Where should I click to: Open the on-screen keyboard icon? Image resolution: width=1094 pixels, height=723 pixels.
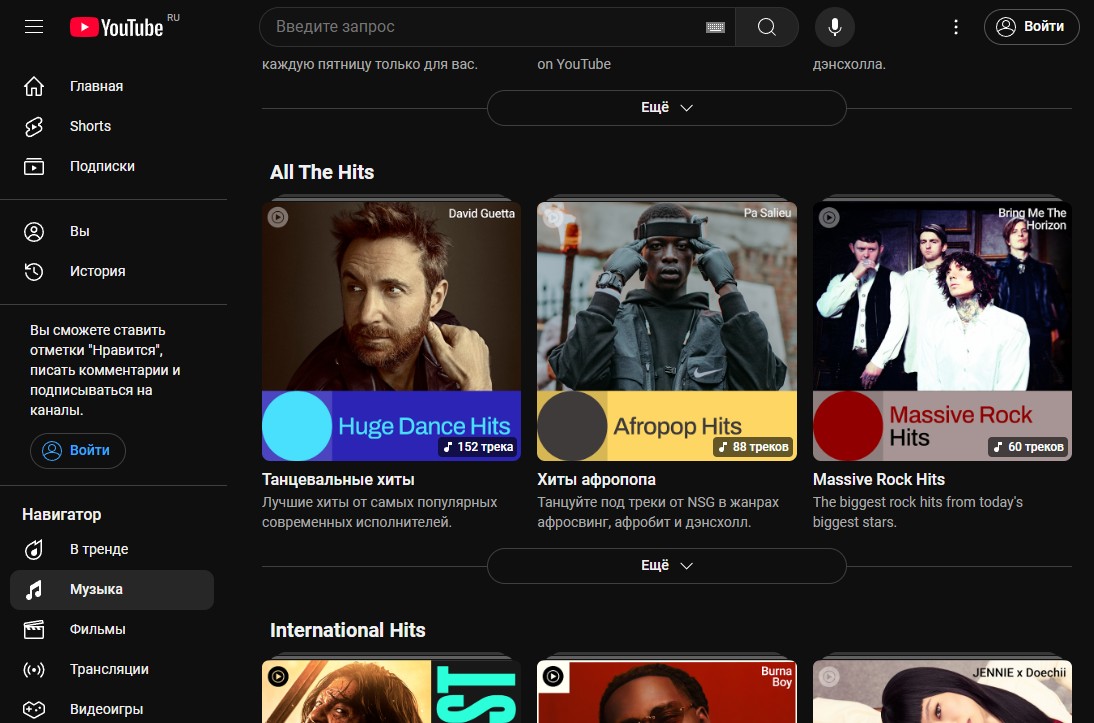tap(715, 27)
